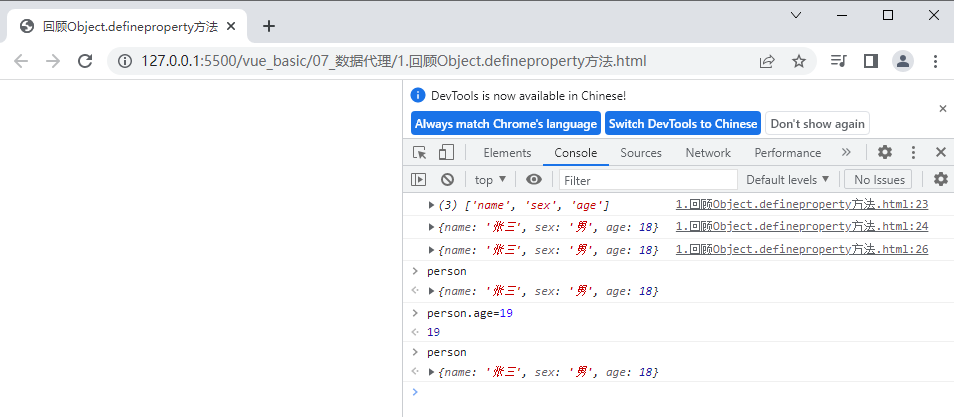This screenshot has height=417, width=954.
Task: Switch to the Sources tab
Action: (x=641, y=153)
